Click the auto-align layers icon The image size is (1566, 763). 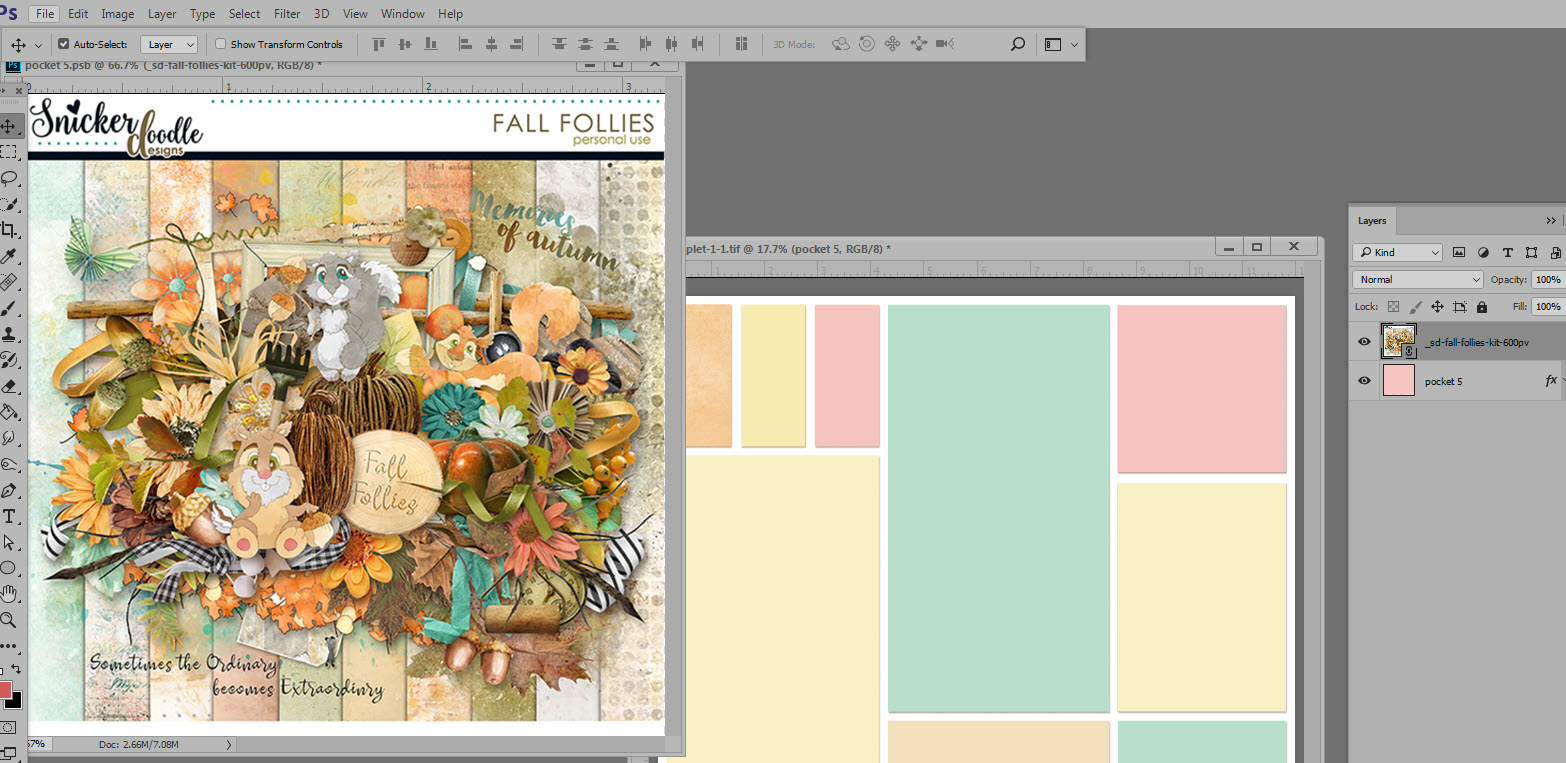[x=741, y=44]
